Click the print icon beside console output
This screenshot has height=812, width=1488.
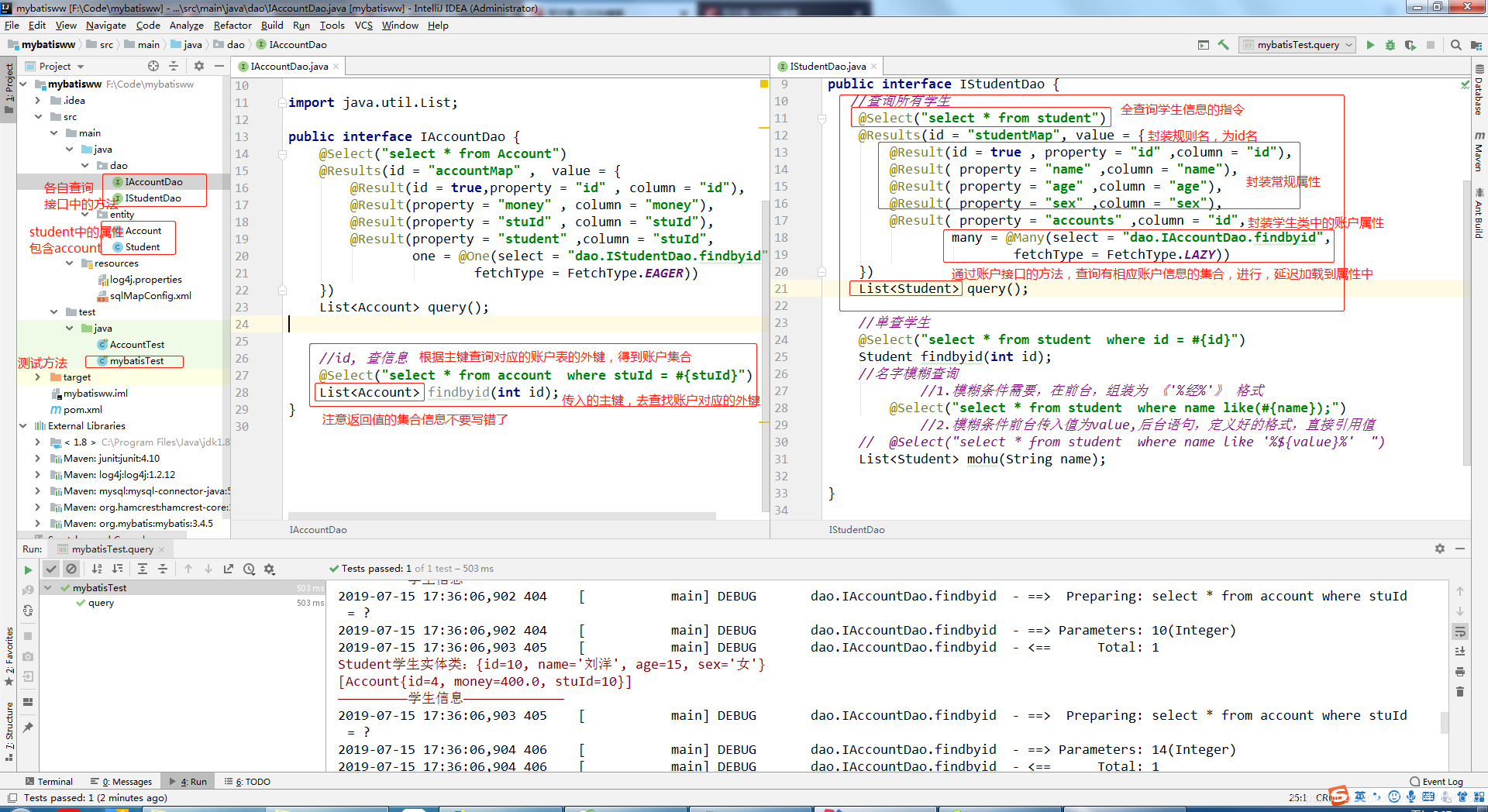pos(1460,671)
